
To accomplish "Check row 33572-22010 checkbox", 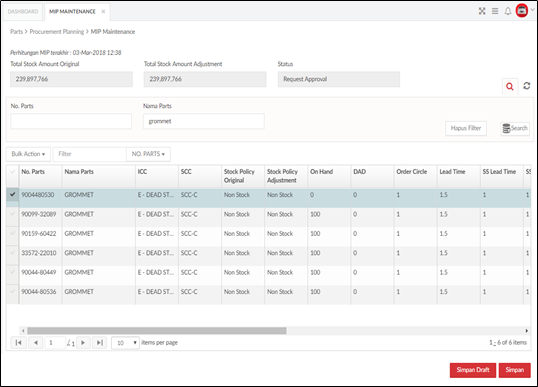I will (x=13, y=253).
